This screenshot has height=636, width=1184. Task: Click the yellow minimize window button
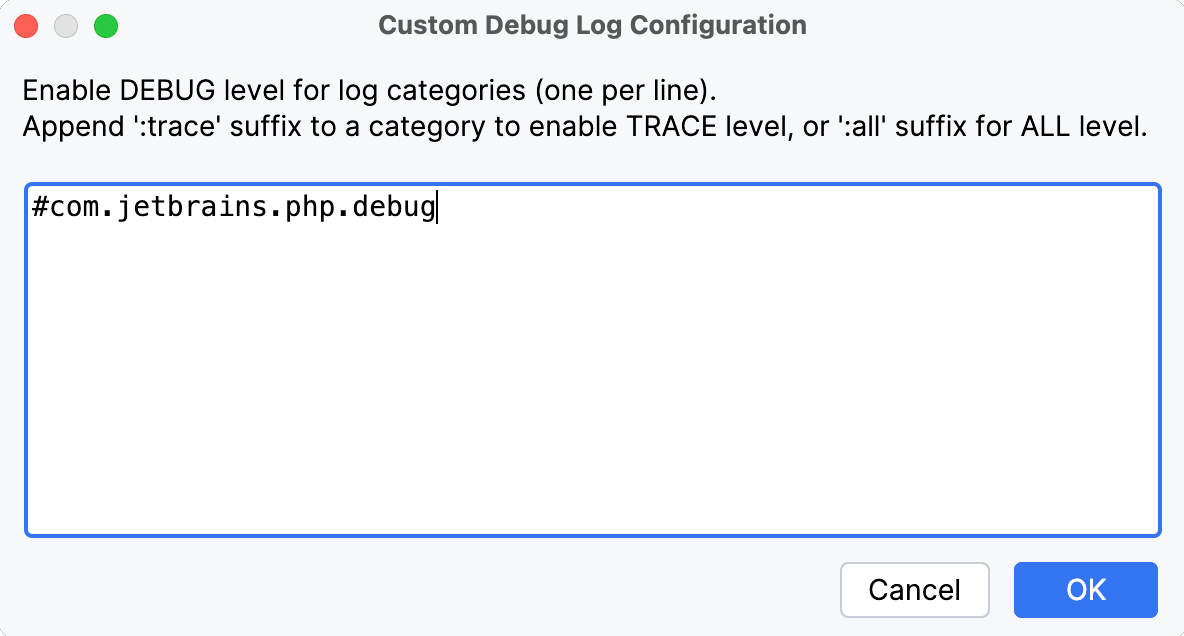pos(65,24)
